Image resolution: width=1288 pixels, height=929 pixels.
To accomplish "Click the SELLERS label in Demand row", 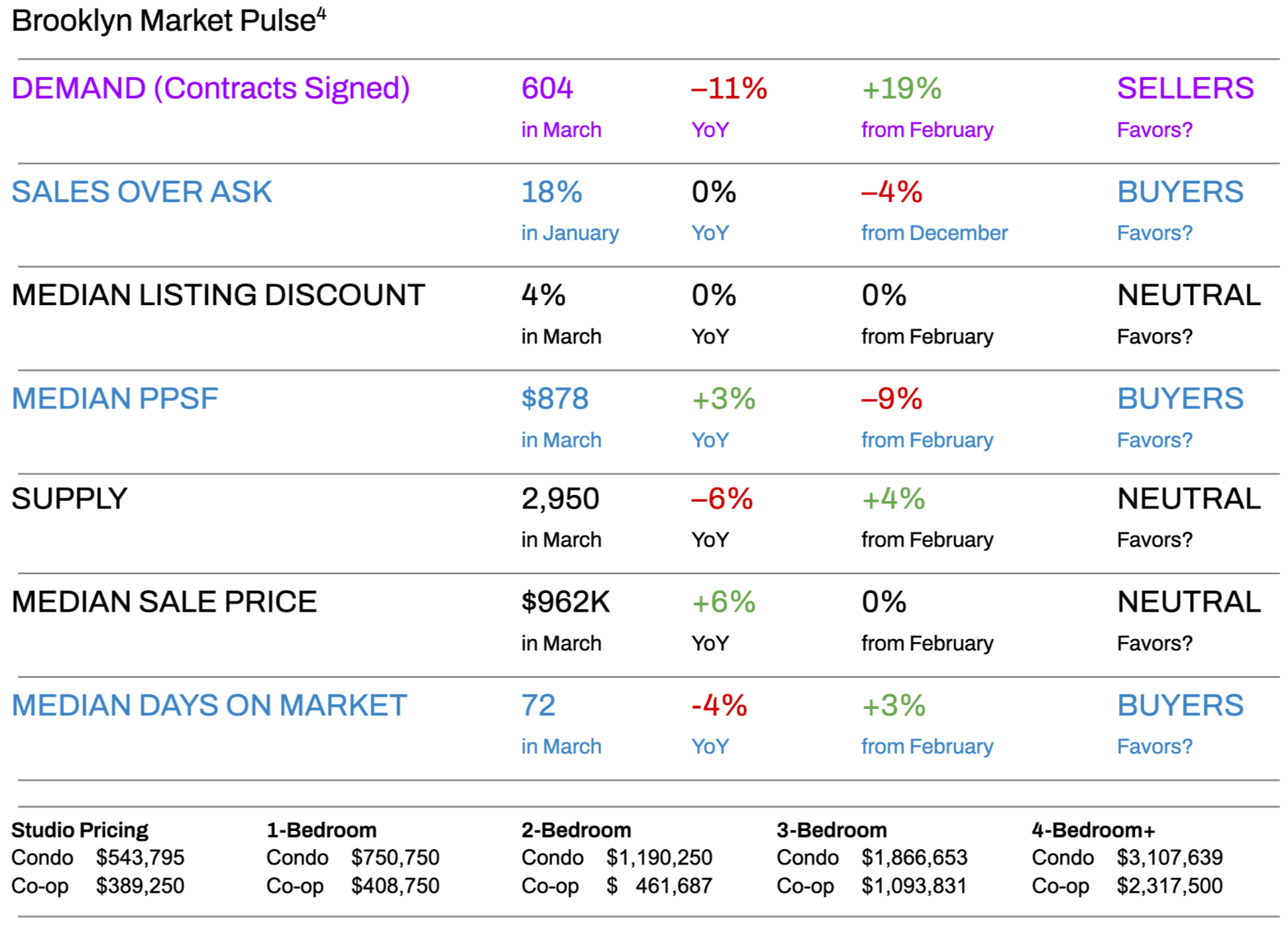I will coord(1185,89).
